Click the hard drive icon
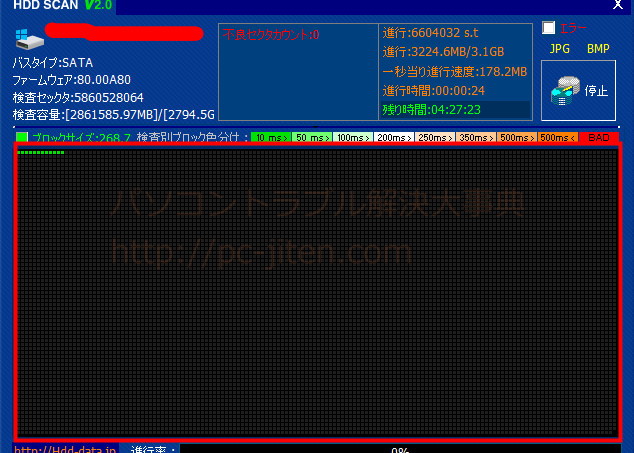The width and height of the screenshot is (634, 453). pyautogui.click(x=26, y=39)
